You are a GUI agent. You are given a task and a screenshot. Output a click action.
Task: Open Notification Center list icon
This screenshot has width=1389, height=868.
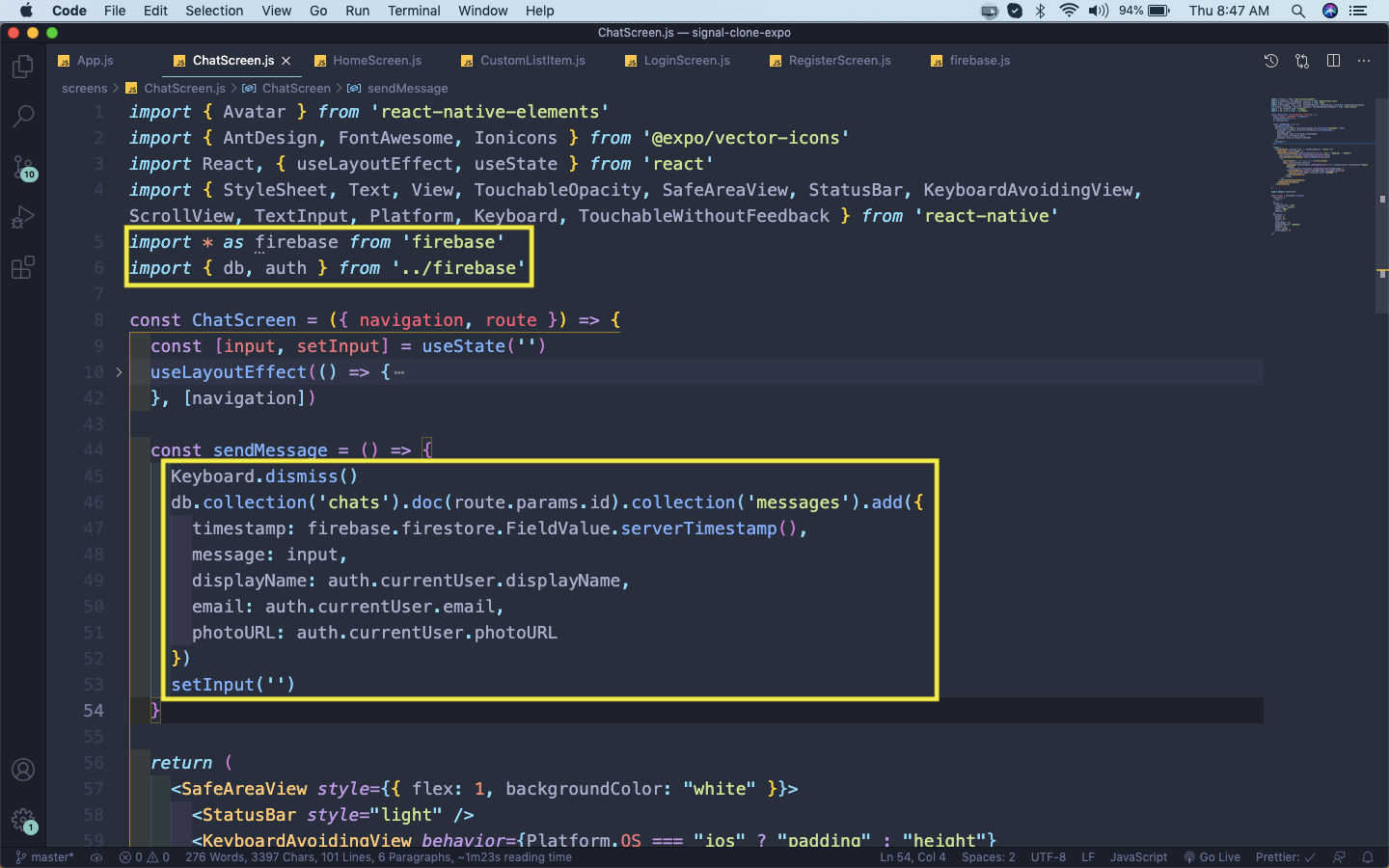[x=1359, y=11]
